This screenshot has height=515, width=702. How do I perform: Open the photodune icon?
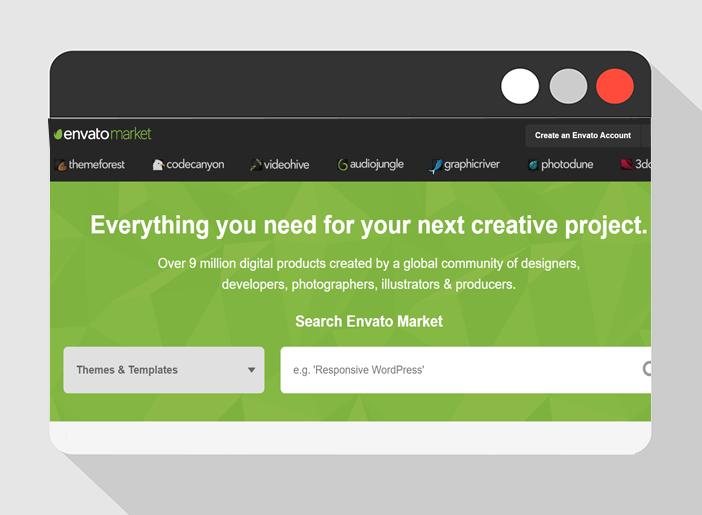[x=533, y=165]
